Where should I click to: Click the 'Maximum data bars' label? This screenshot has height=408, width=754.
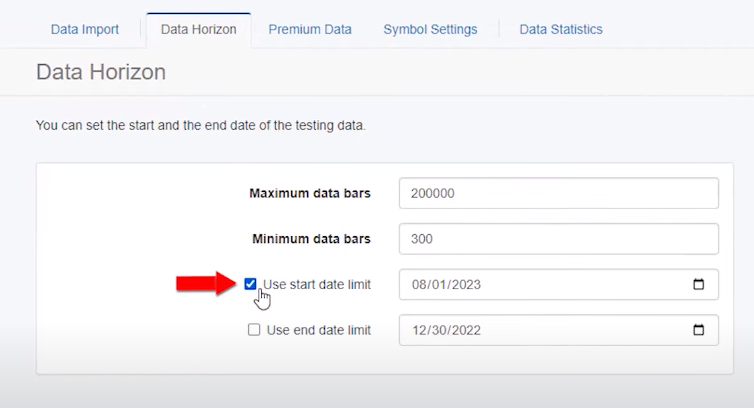(x=310, y=193)
